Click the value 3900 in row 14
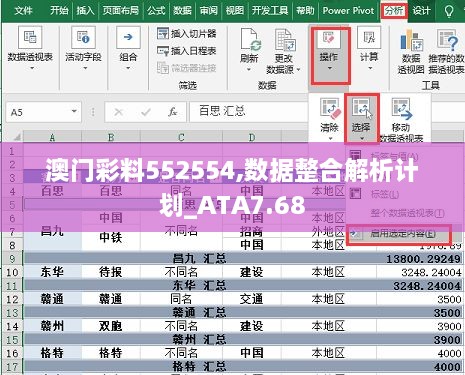Viewport: 465px width, 375px height. 449,326
